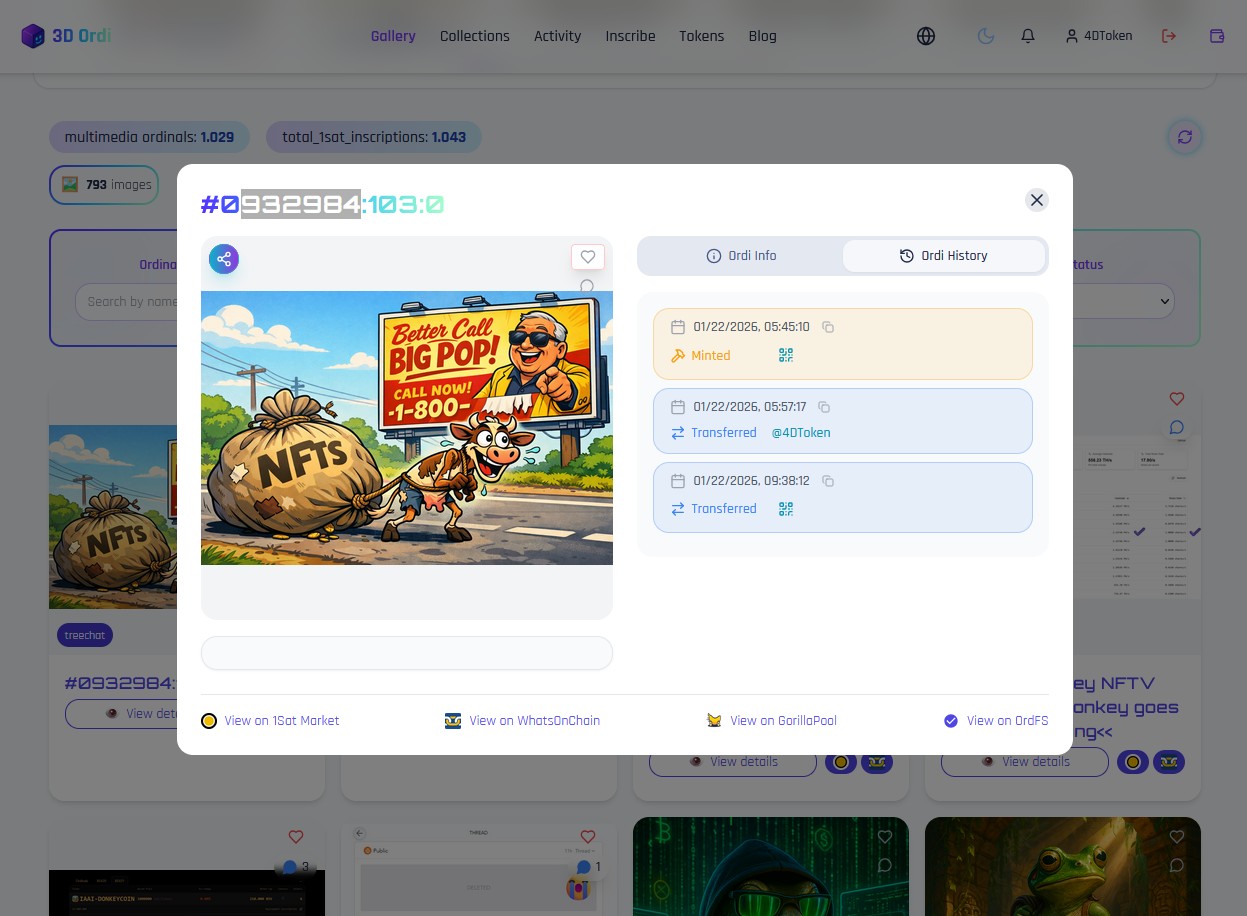Viewport: 1247px width, 916px height.
Task: Click 1Sat coin icon on monkey NFTV card
Action: point(1133,762)
